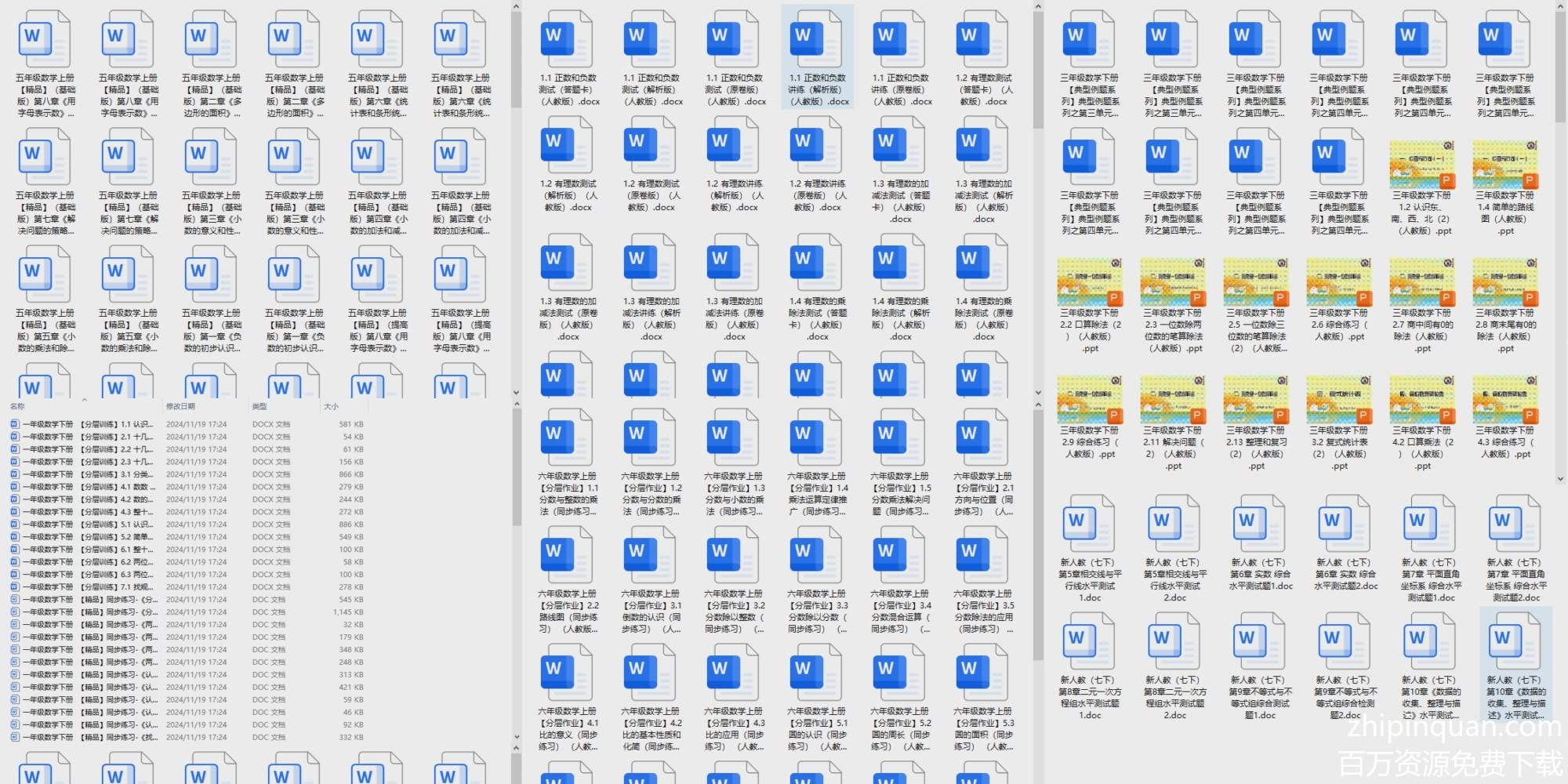Screen dimensions: 1568x784
Task: Click the scroll-up arrow of the 三年级 ppt panel
Action: (x=1560, y=7)
